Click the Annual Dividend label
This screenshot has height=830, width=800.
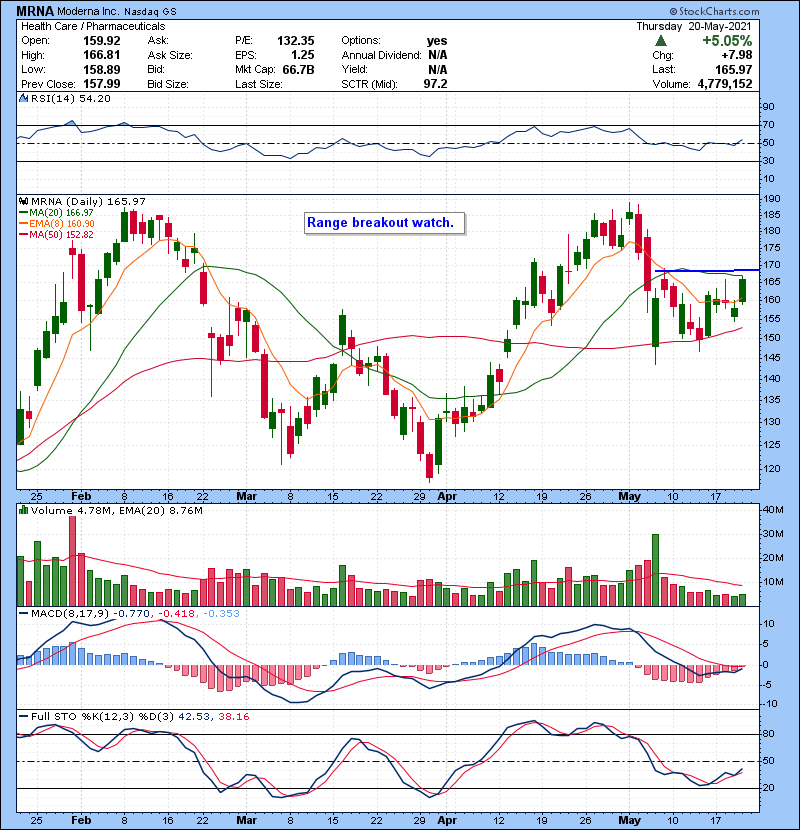[381, 55]
